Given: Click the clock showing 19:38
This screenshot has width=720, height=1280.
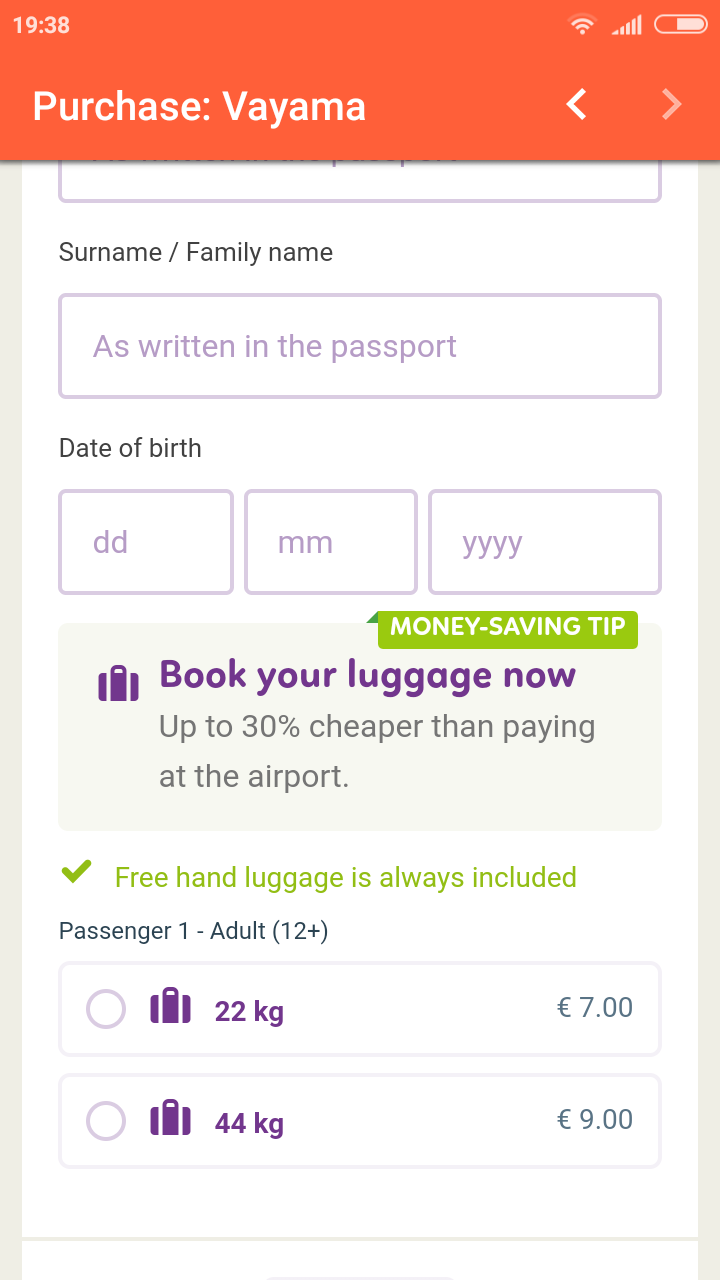Looking at the screenshot, I should (40, 24).
